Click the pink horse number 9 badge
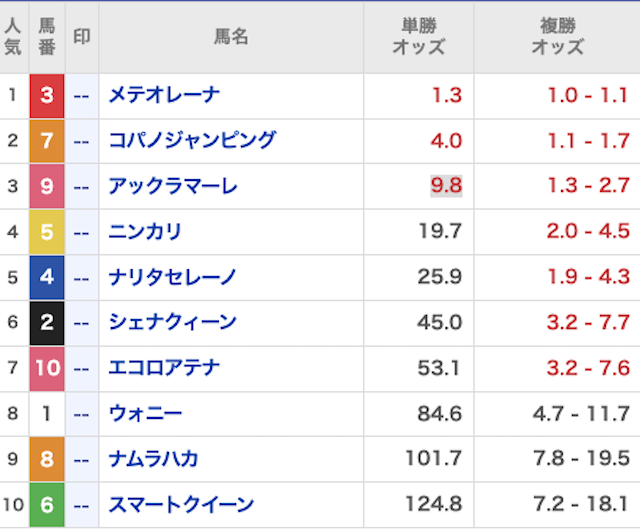 [47, 187]
